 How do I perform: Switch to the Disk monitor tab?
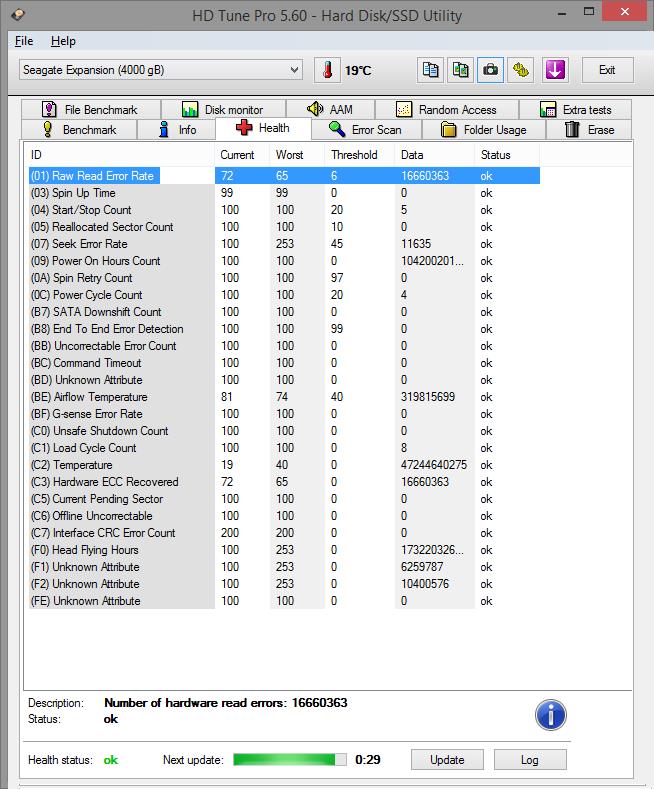click(x=223, y=109)
